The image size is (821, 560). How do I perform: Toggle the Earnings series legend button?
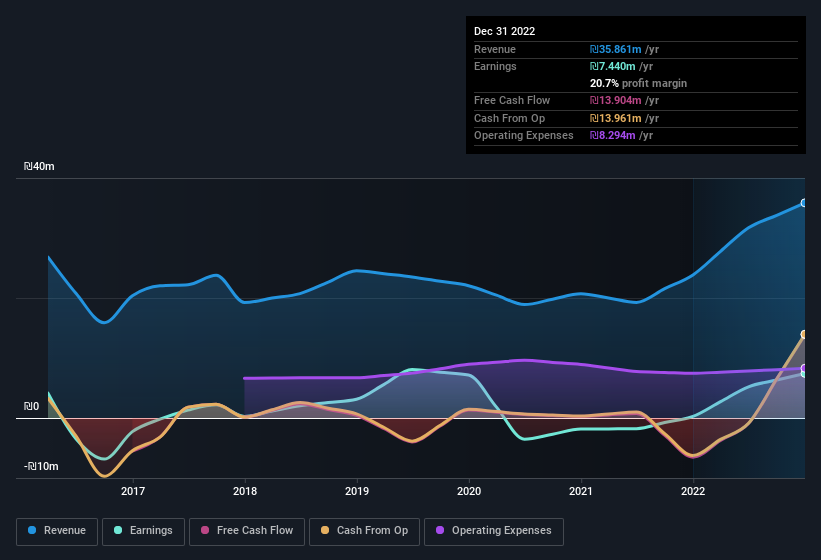tap(143, 531)
